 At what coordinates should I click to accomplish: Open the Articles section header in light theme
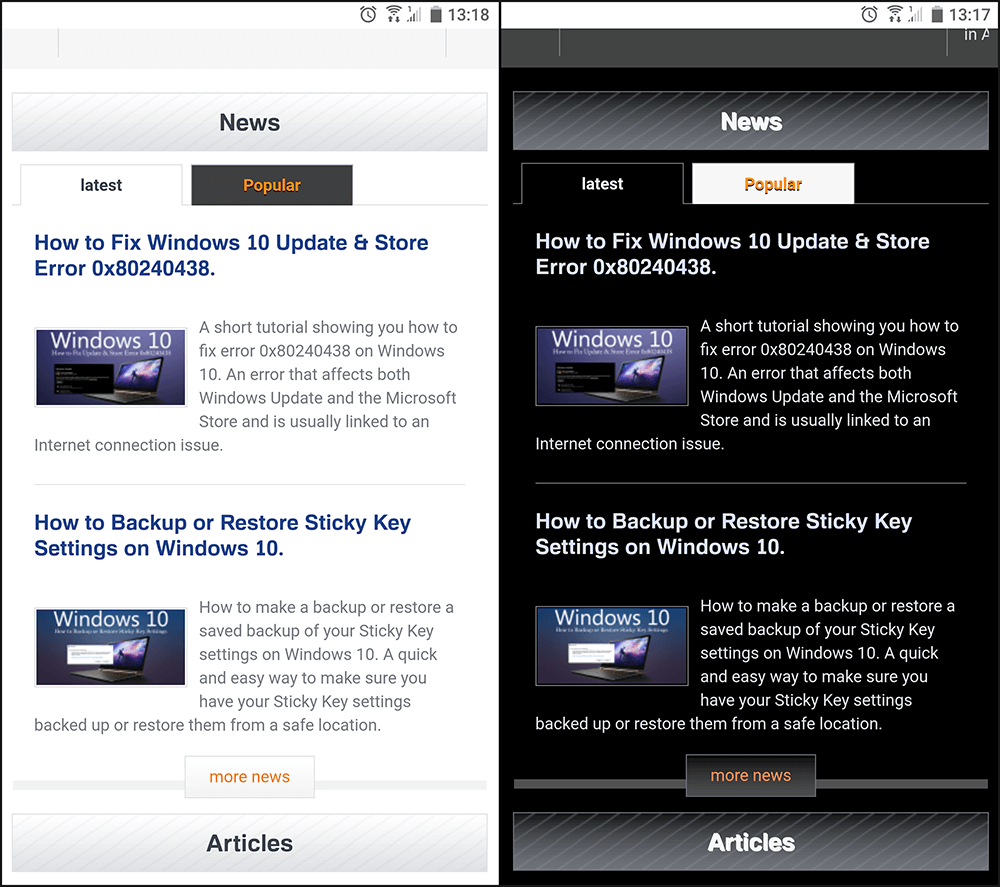pos(249,842)
